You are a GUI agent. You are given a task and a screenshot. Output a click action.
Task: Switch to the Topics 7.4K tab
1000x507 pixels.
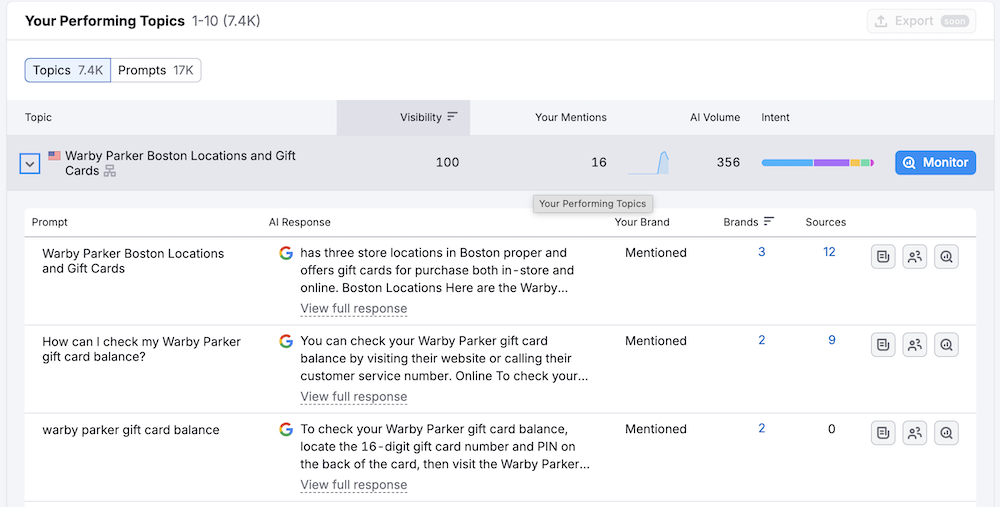pyautogui.click(x=68, y=70)
